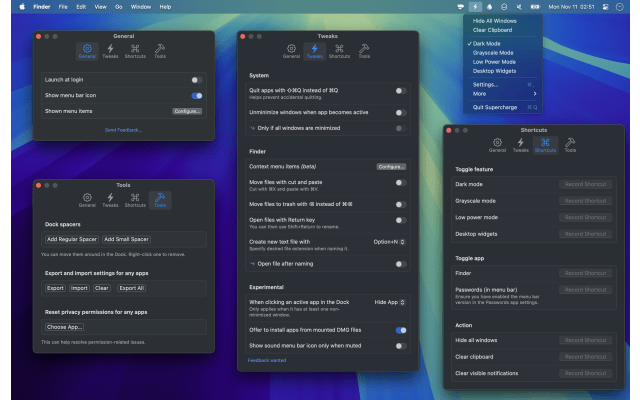
Task: Click the Feedback wanted link
Action: pyautogui.click(x=267, y=360)
